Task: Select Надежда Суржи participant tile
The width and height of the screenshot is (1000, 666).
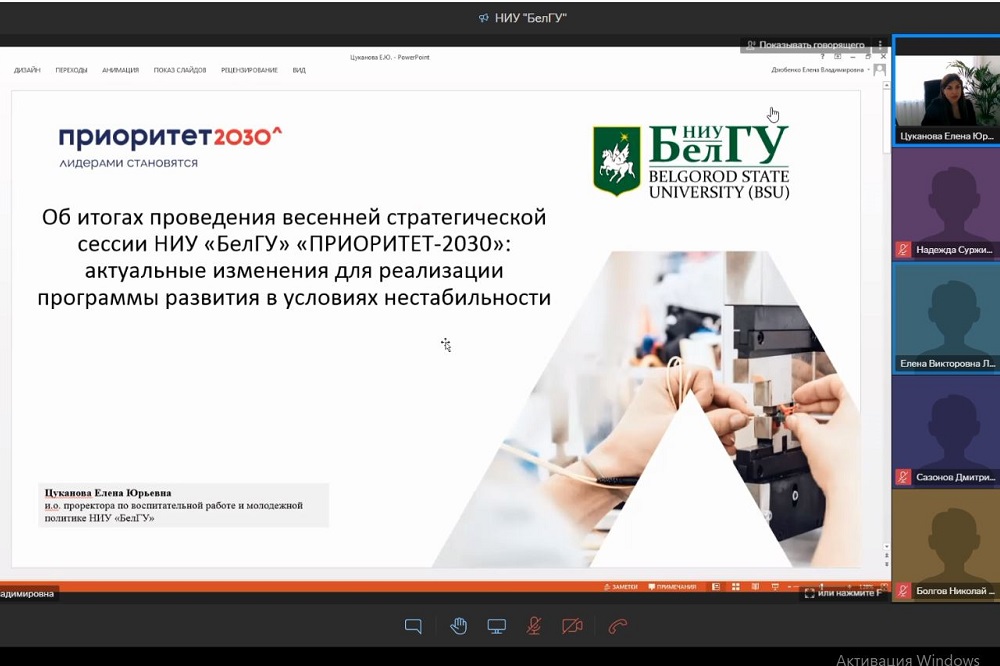Action: (x=945, y=205)
